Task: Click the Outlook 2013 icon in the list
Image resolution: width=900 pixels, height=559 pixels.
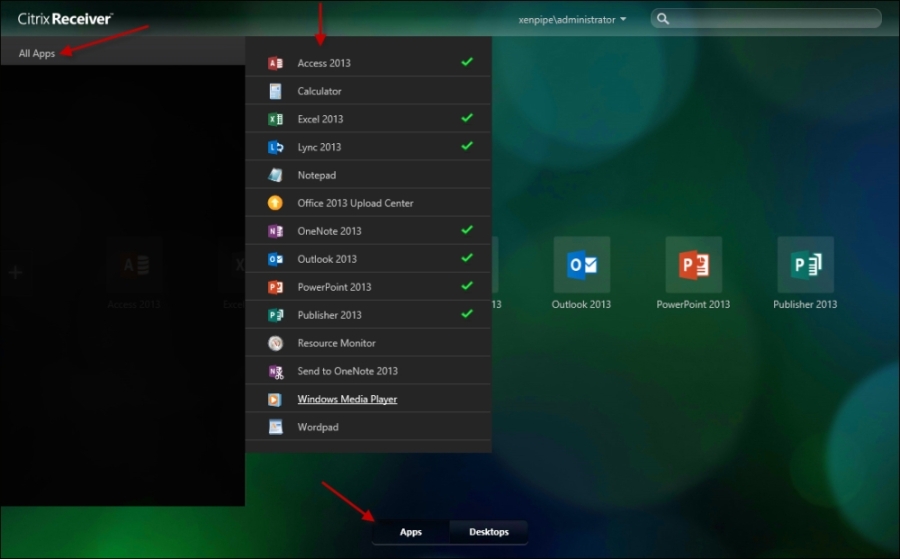Action: tap(276, 259)
